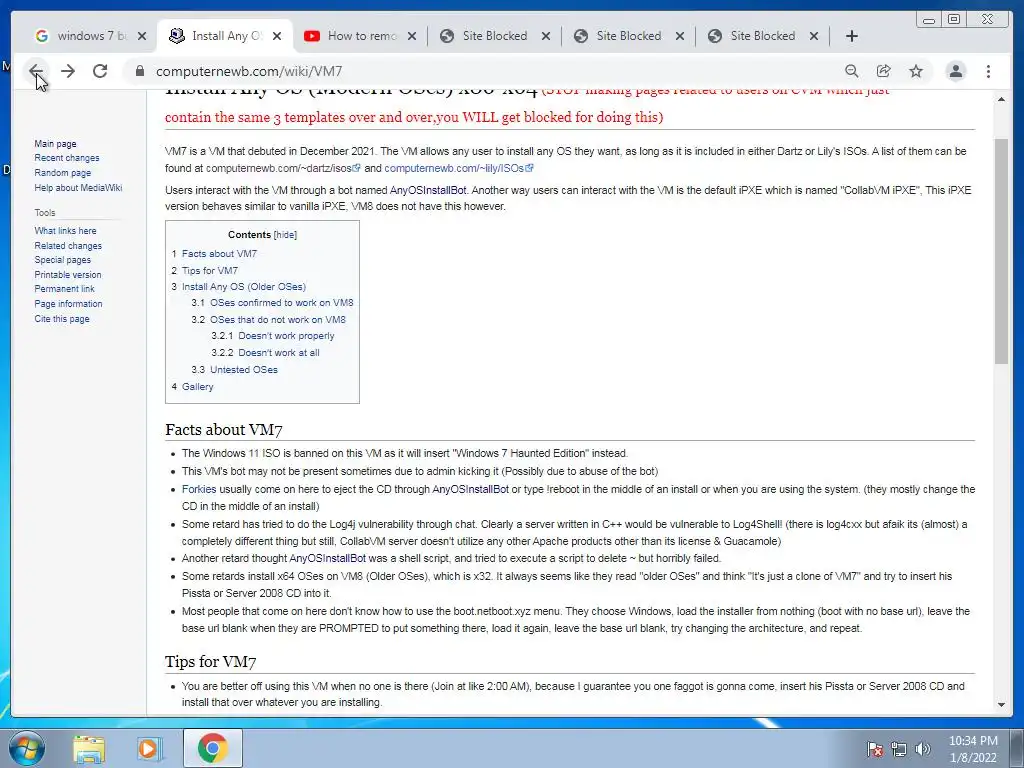Open Printable version link
Viewport: 1024px width, 768px height.
[68, 275]
